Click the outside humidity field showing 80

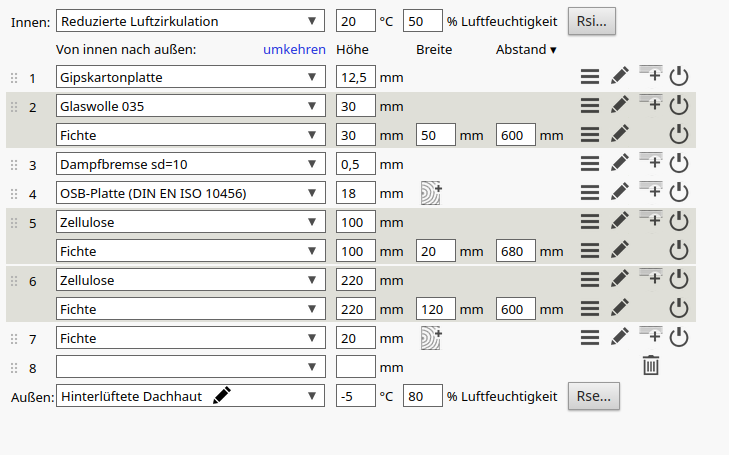[423, 396]
